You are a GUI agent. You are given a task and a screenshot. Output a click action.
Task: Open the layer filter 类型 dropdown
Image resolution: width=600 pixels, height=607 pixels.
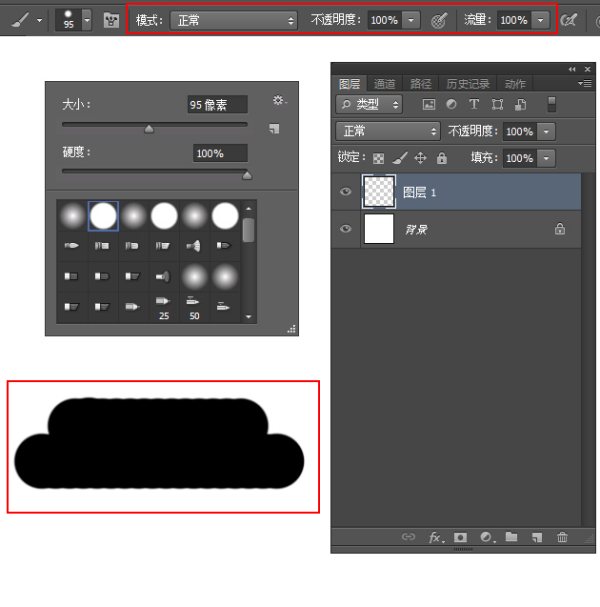(x=369, y=104)
